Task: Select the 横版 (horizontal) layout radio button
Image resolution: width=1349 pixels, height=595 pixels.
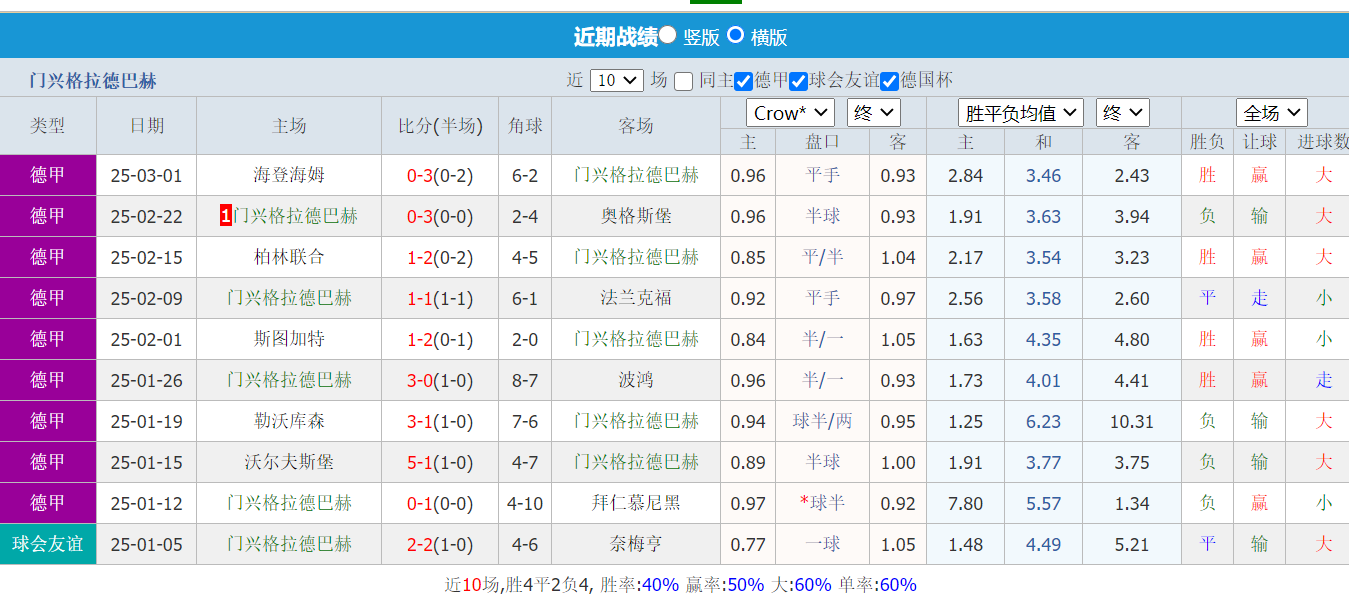Action: click(x=737, y=37)
